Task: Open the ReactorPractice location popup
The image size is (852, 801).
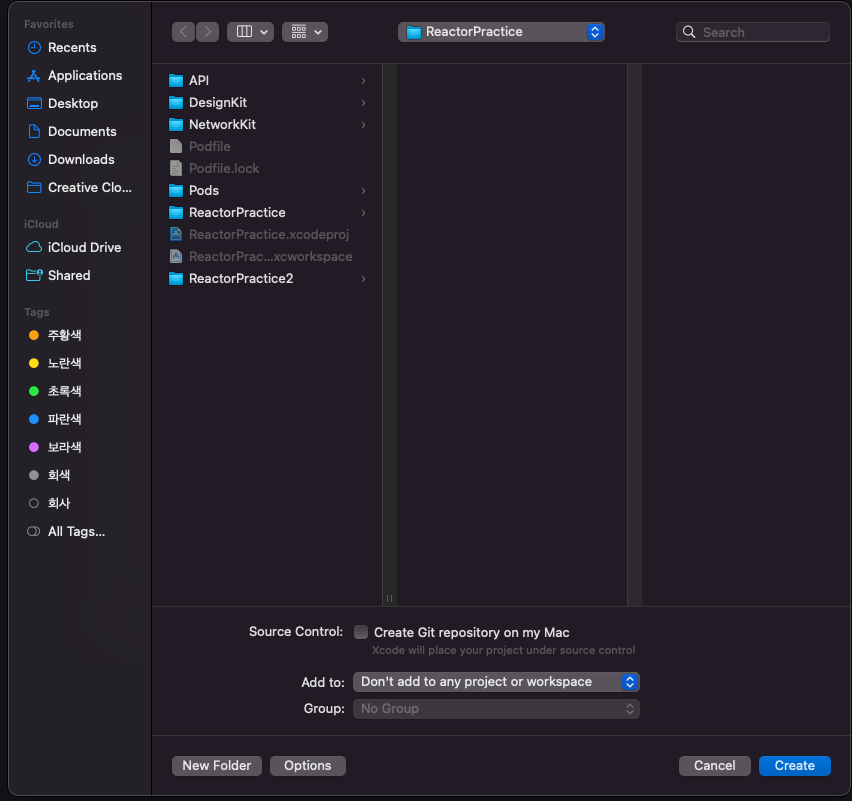Action: coord(501,32)
